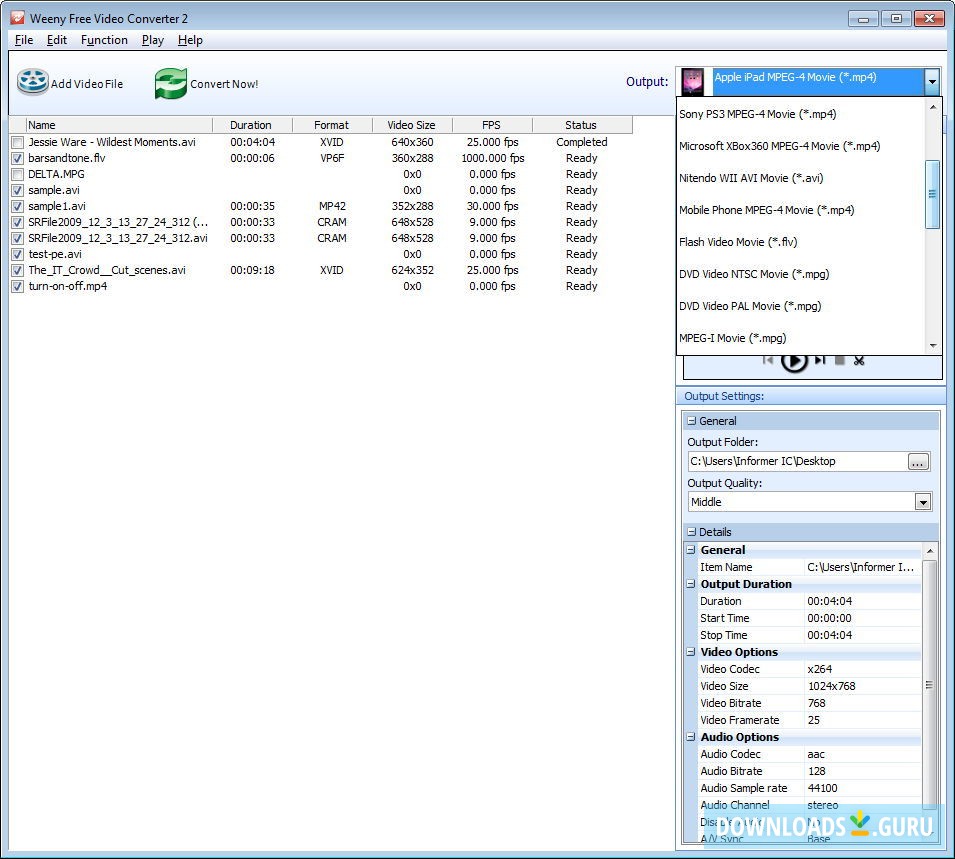Click the green Convert Now arrows icon

coord(171,84)
